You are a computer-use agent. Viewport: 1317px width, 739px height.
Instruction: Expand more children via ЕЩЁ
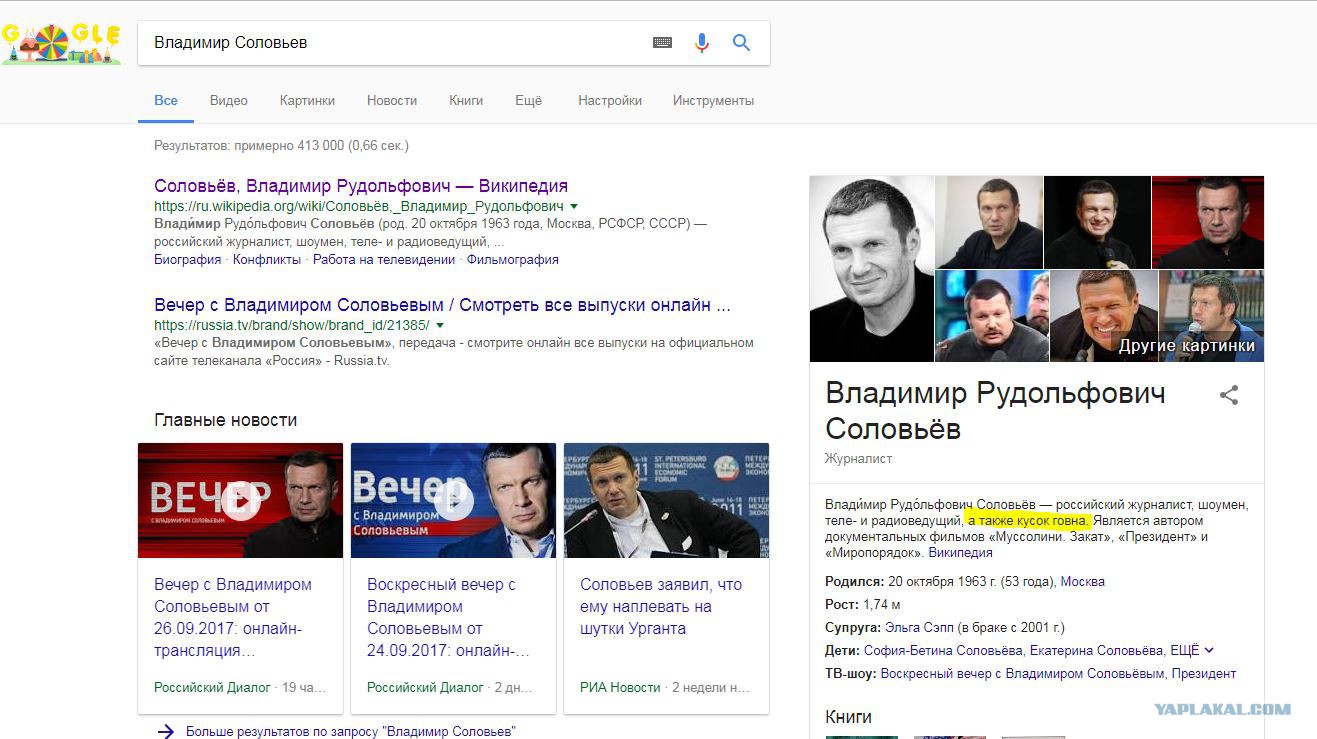[x=1192, y=651]
